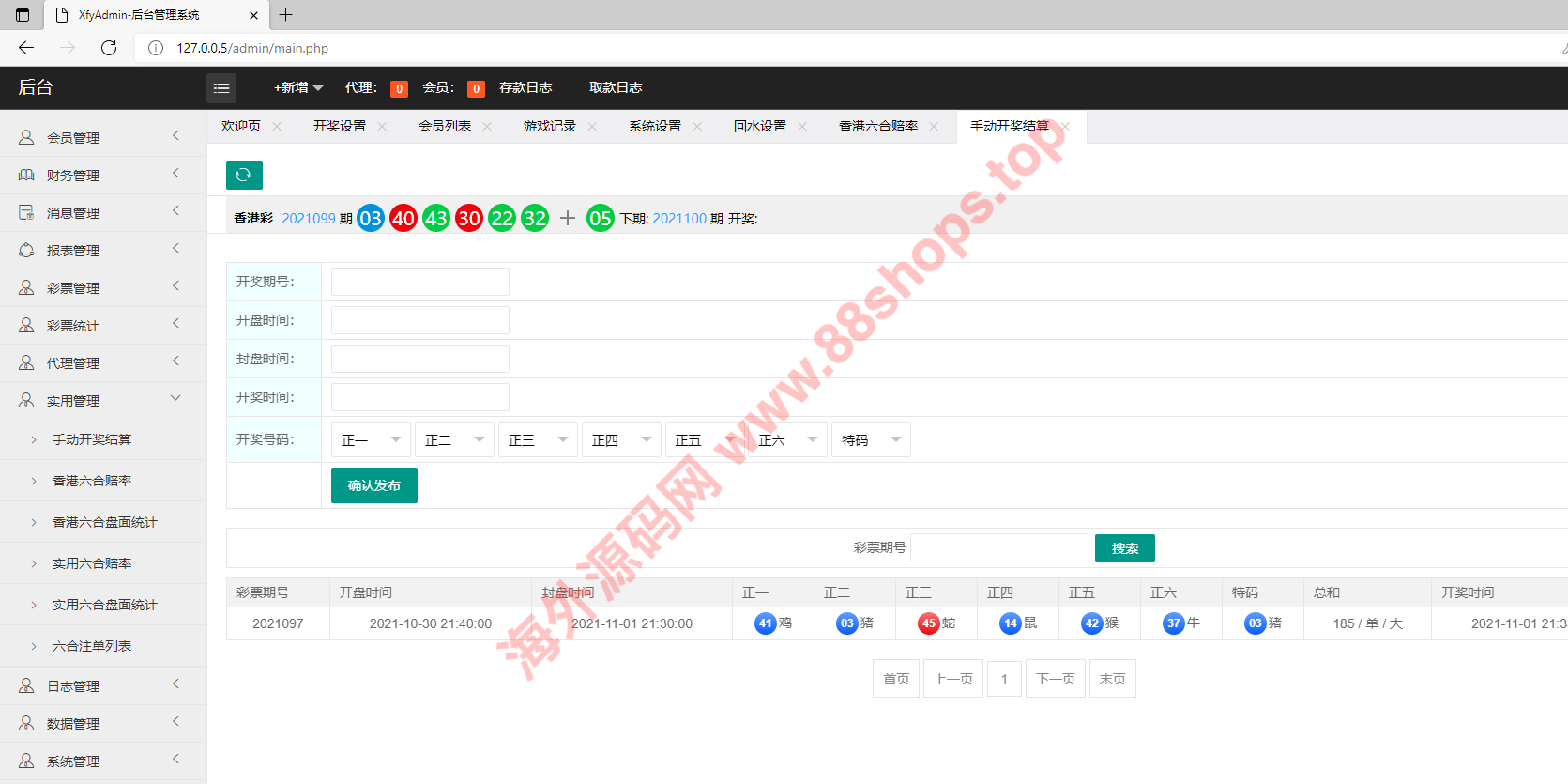Close the 香港六合赔率 tab
1568x784 pixels.
click(x=934, y=127)
